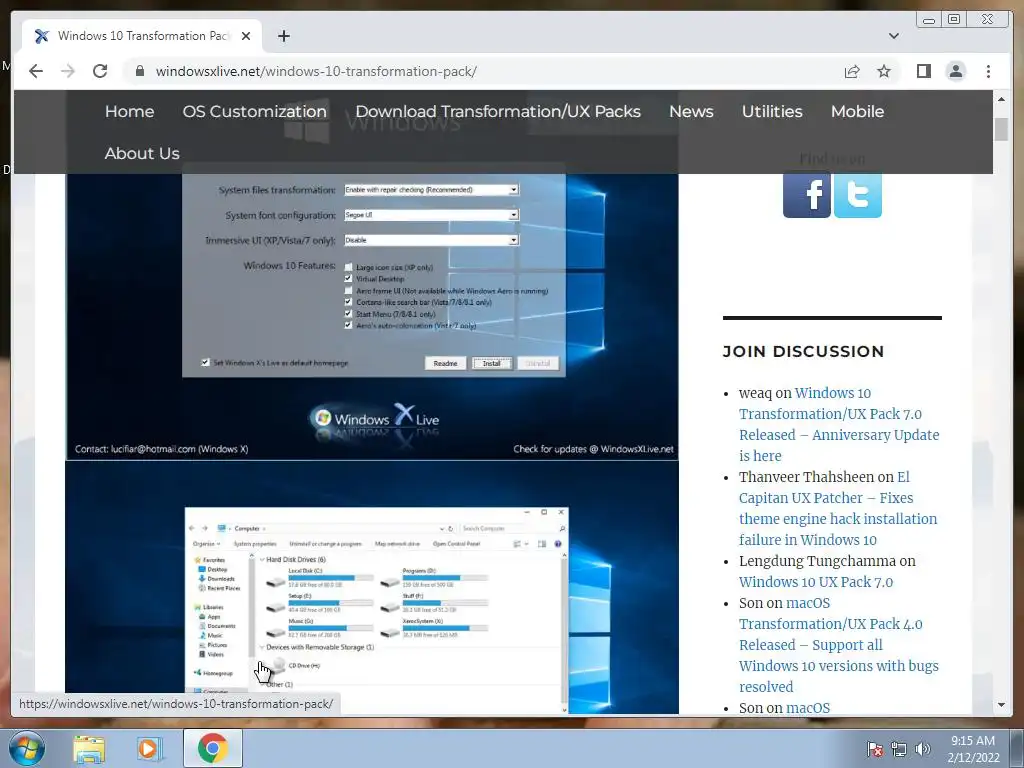Select the Windows 10 Transformation Pack tab
Screen dimensions: 1024x768
(x=142, y=36)
